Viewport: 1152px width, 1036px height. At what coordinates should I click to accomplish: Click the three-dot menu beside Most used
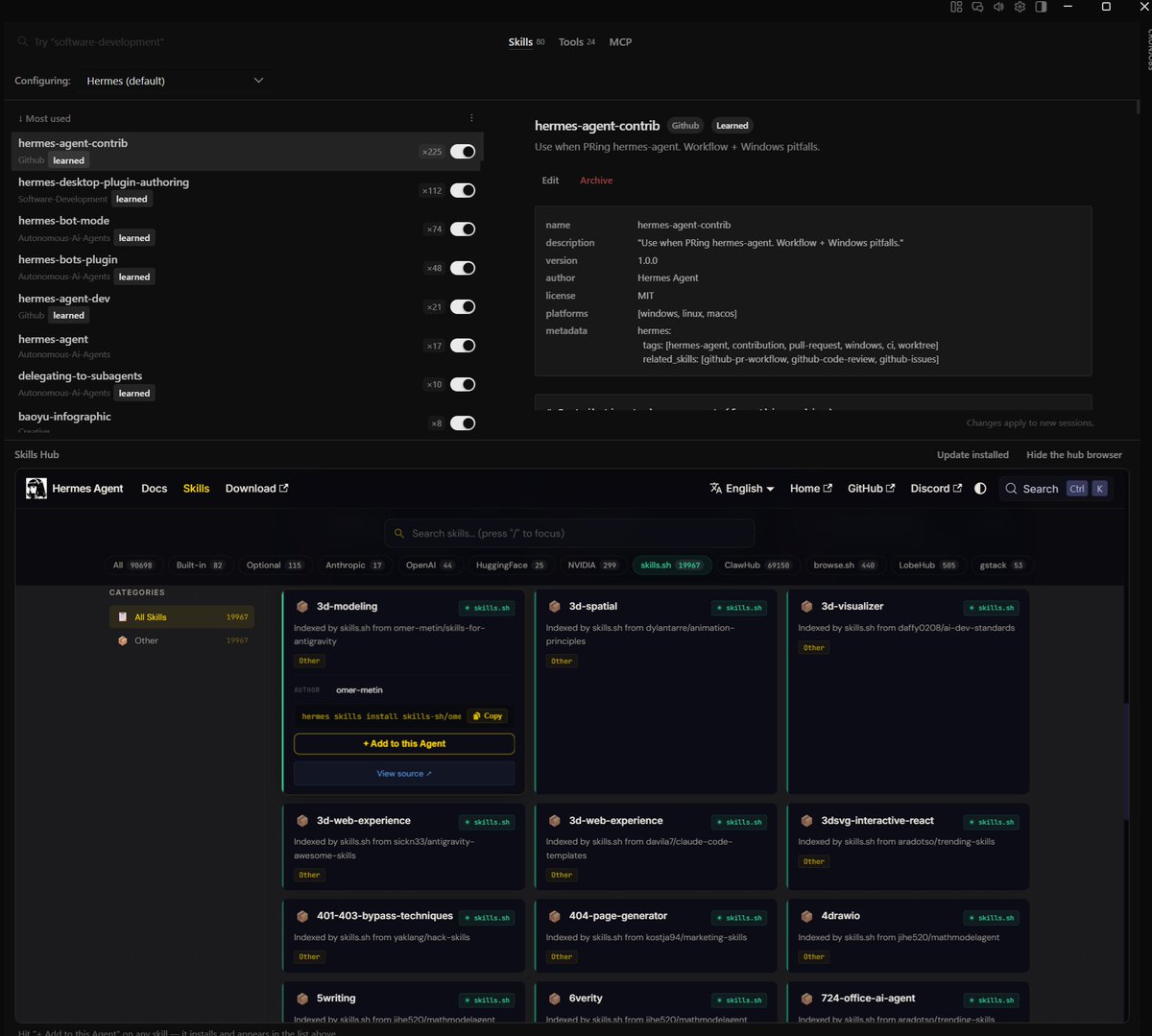click(x=471, y=118)
